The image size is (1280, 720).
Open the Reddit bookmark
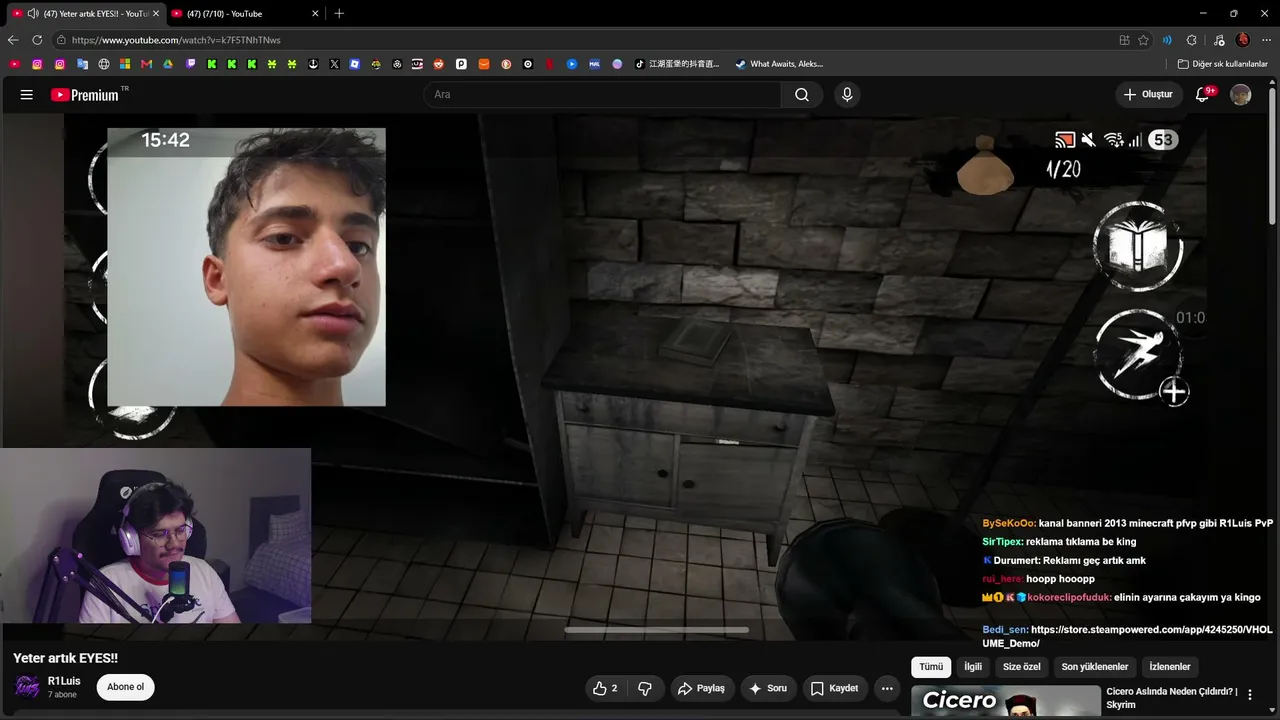438,64
